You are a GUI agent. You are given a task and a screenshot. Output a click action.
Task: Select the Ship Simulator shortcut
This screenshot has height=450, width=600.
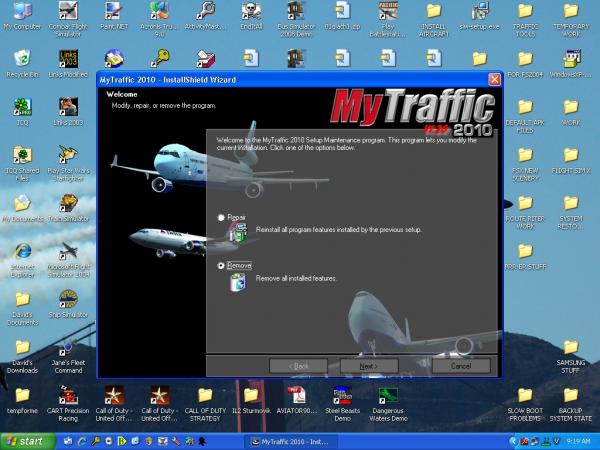(68, 305)
